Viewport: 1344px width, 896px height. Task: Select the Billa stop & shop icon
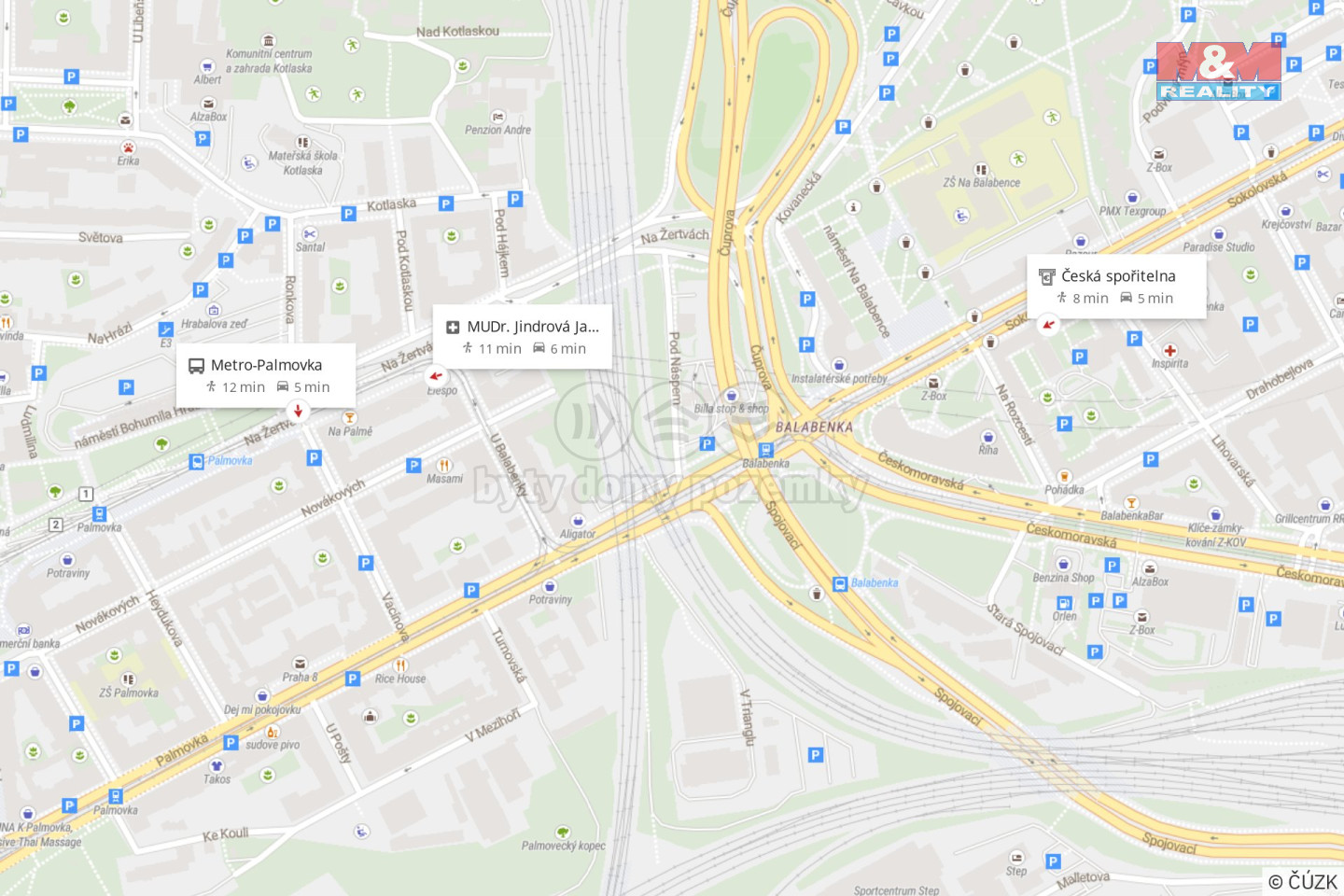click(732, 396)
